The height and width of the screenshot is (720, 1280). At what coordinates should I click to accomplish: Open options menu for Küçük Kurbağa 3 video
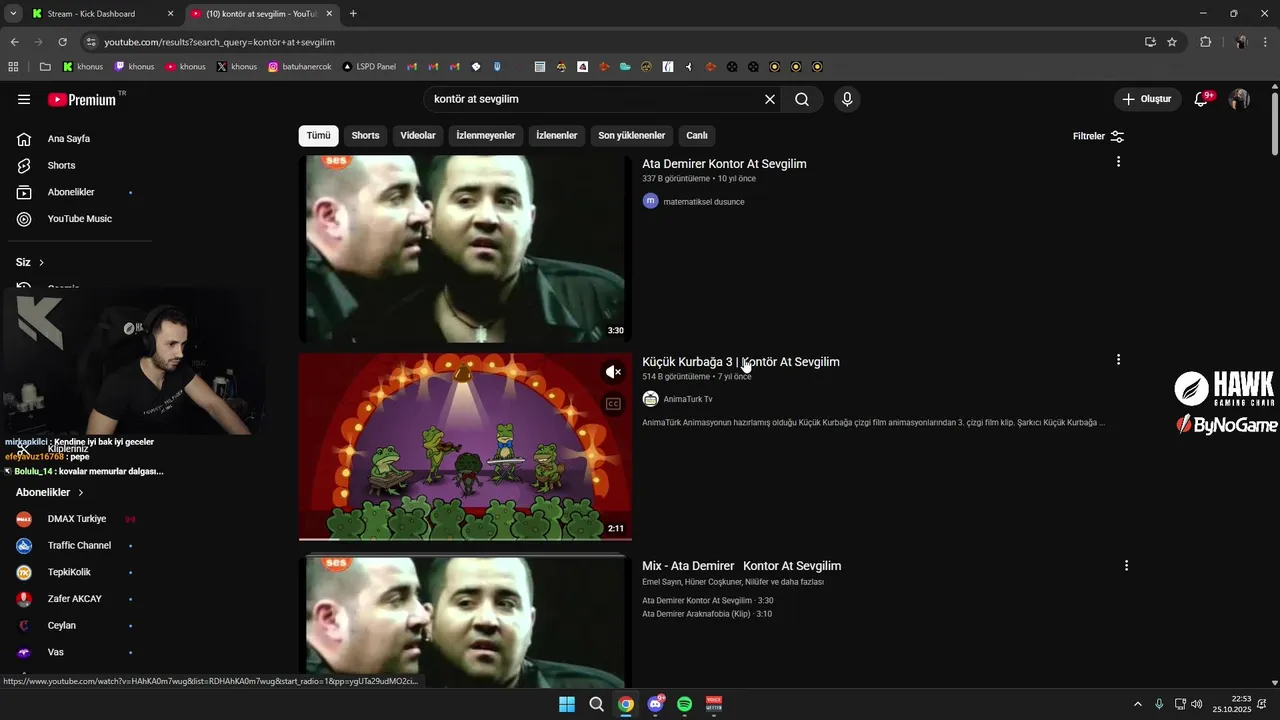point(1118,359)
